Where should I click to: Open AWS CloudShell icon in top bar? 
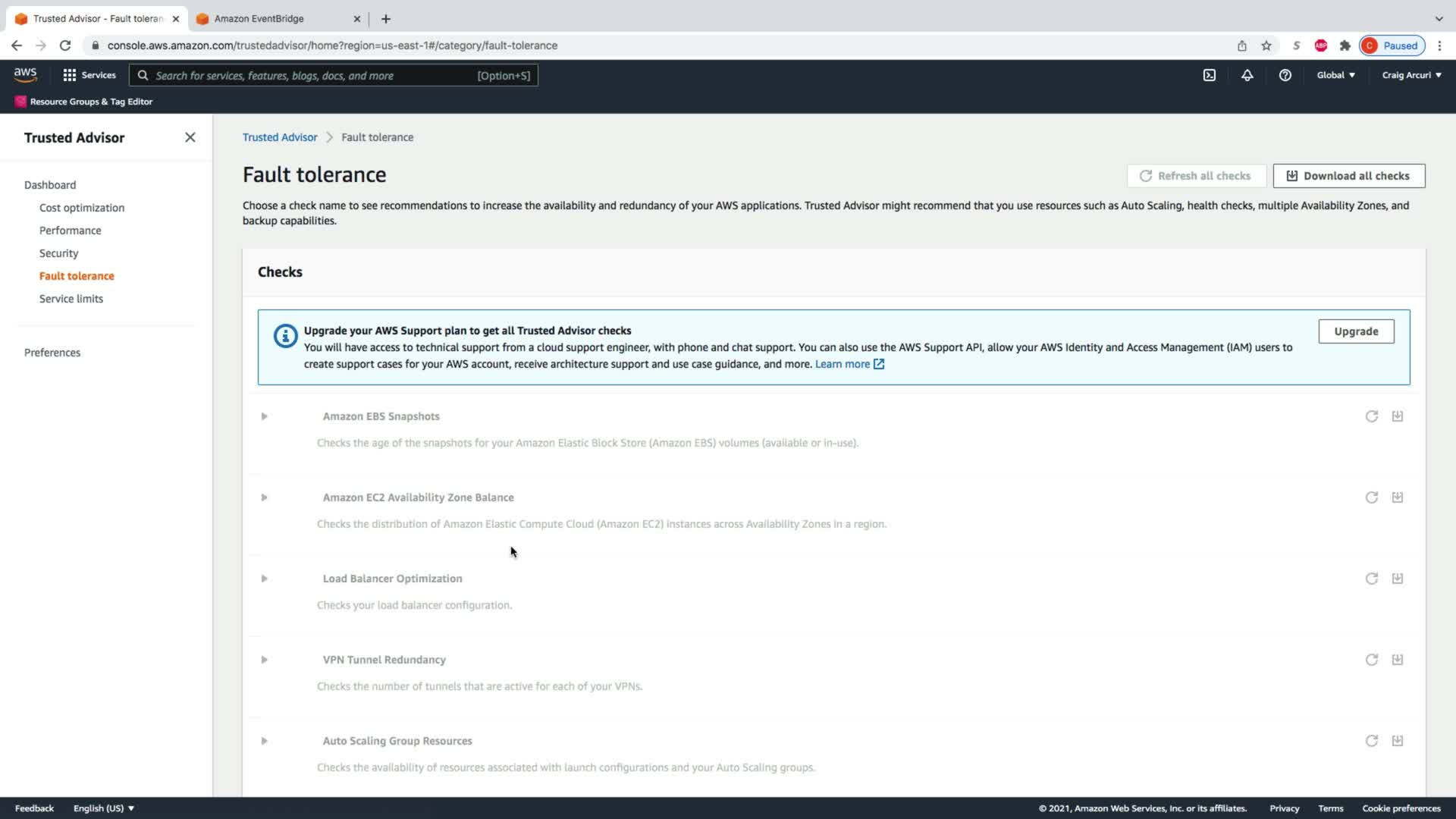(x=1210, y=75)
